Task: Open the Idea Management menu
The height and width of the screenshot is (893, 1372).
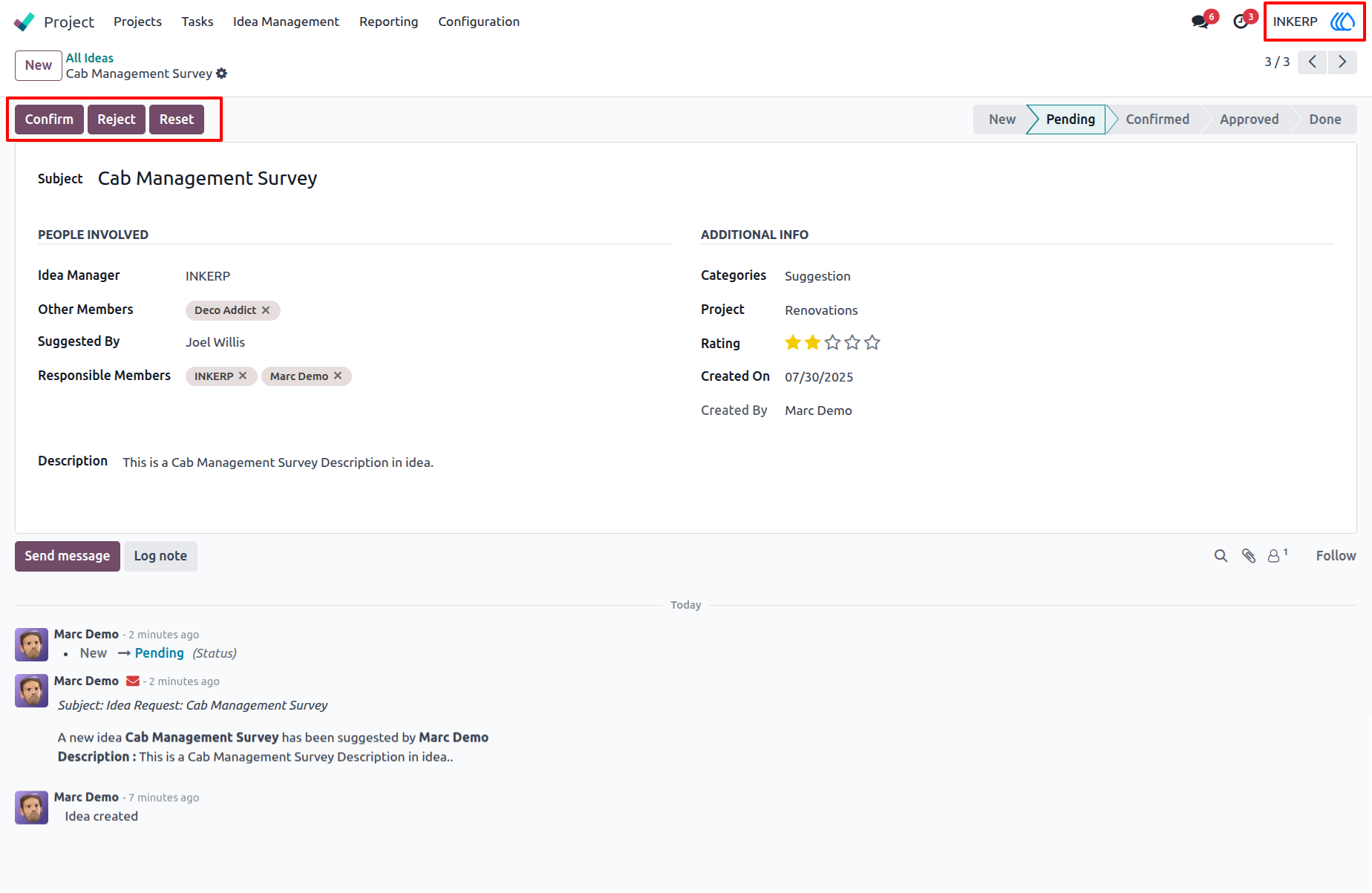Action: (x=286, y=22)
